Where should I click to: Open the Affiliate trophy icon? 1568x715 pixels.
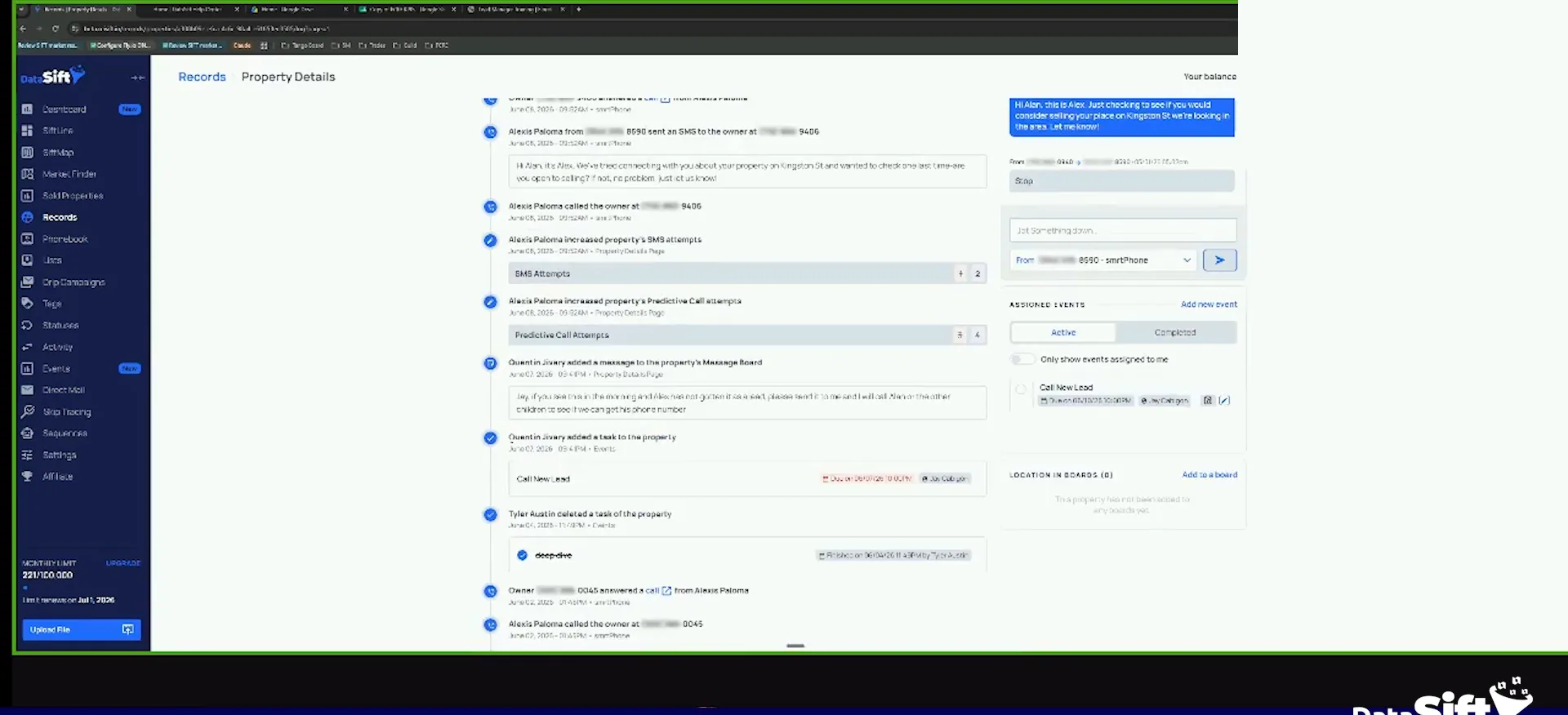[27, 477]
